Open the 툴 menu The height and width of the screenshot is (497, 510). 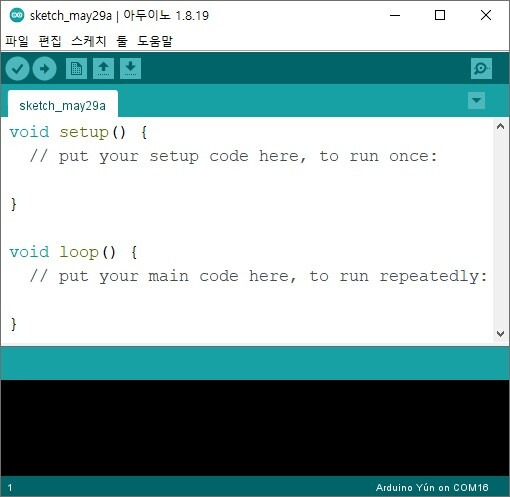click(x=122, y=41)
